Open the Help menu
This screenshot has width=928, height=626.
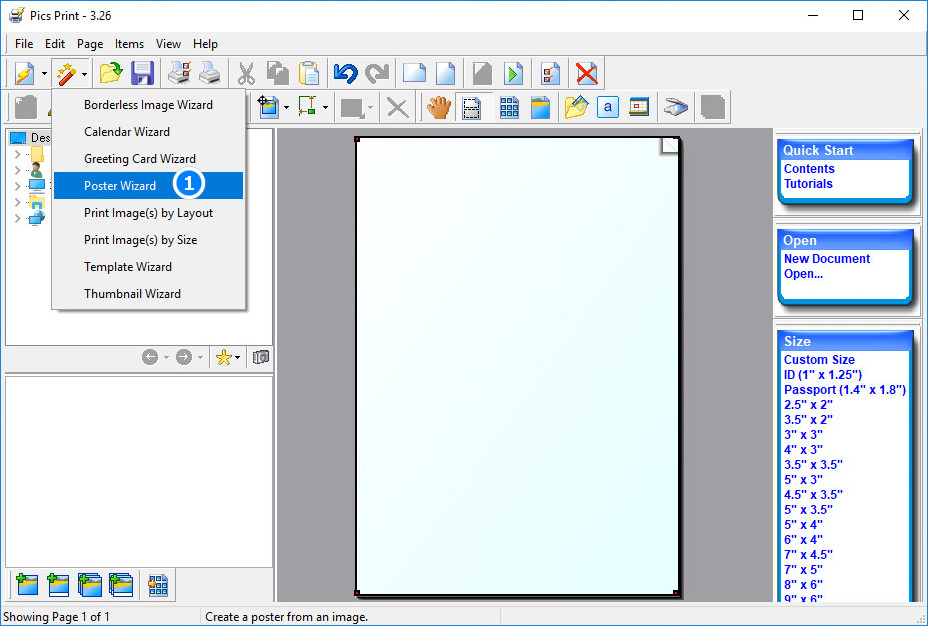205,44
